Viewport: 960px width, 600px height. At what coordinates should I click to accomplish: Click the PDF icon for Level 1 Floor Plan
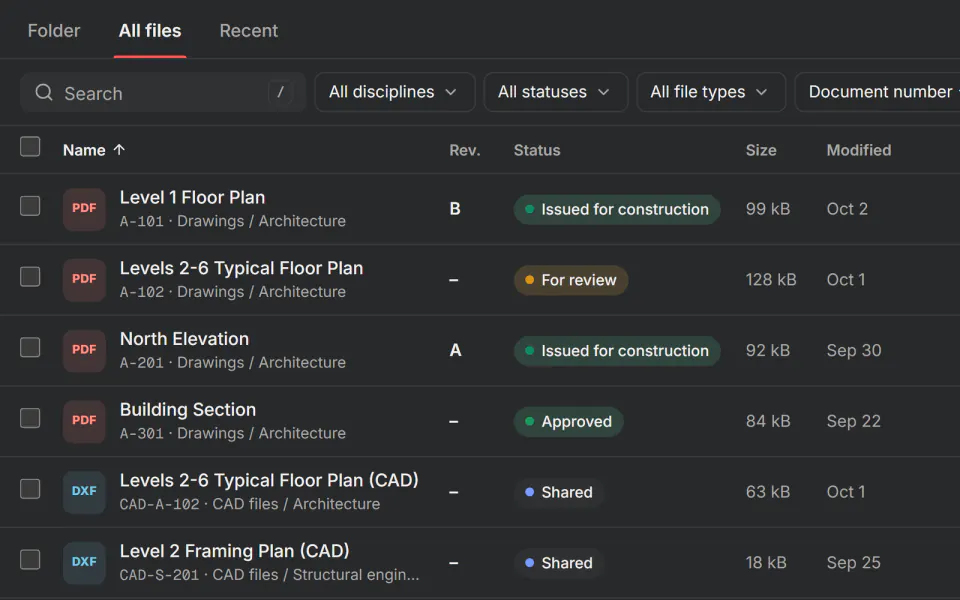(84, 209)
